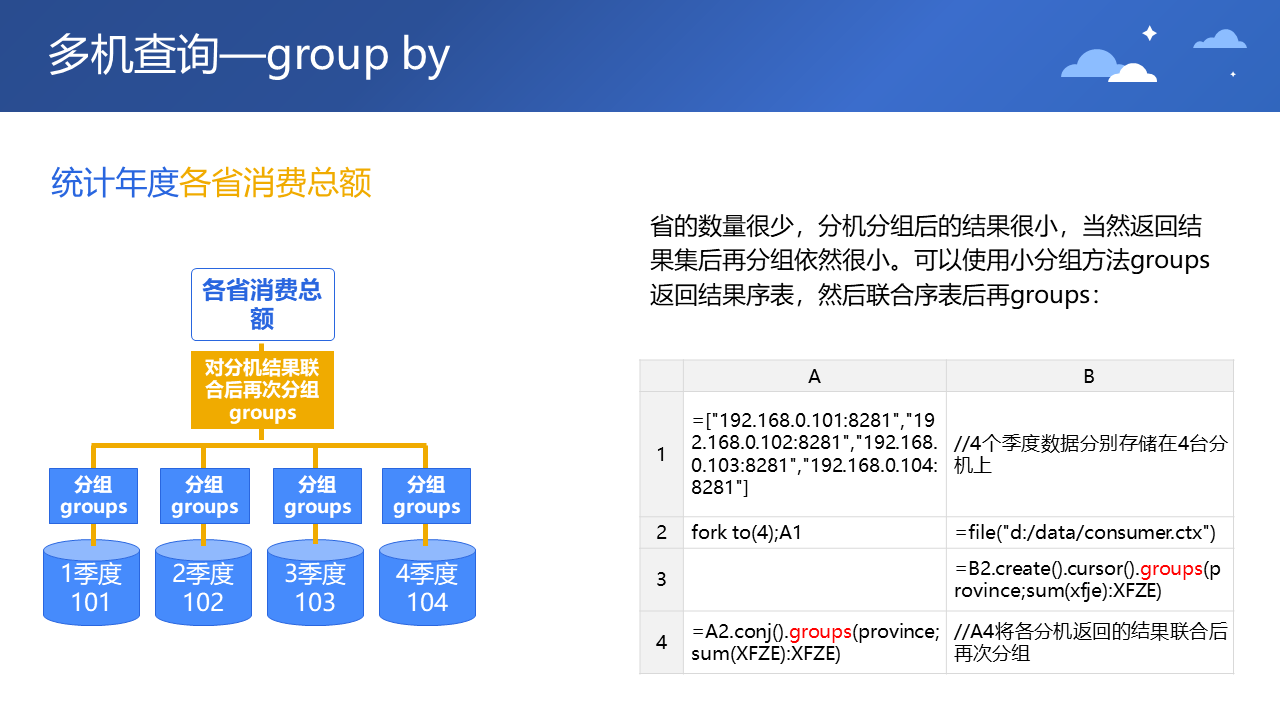Select row header 1 of the table
This screenshot has height=720, width=1280.
point(661,454)
